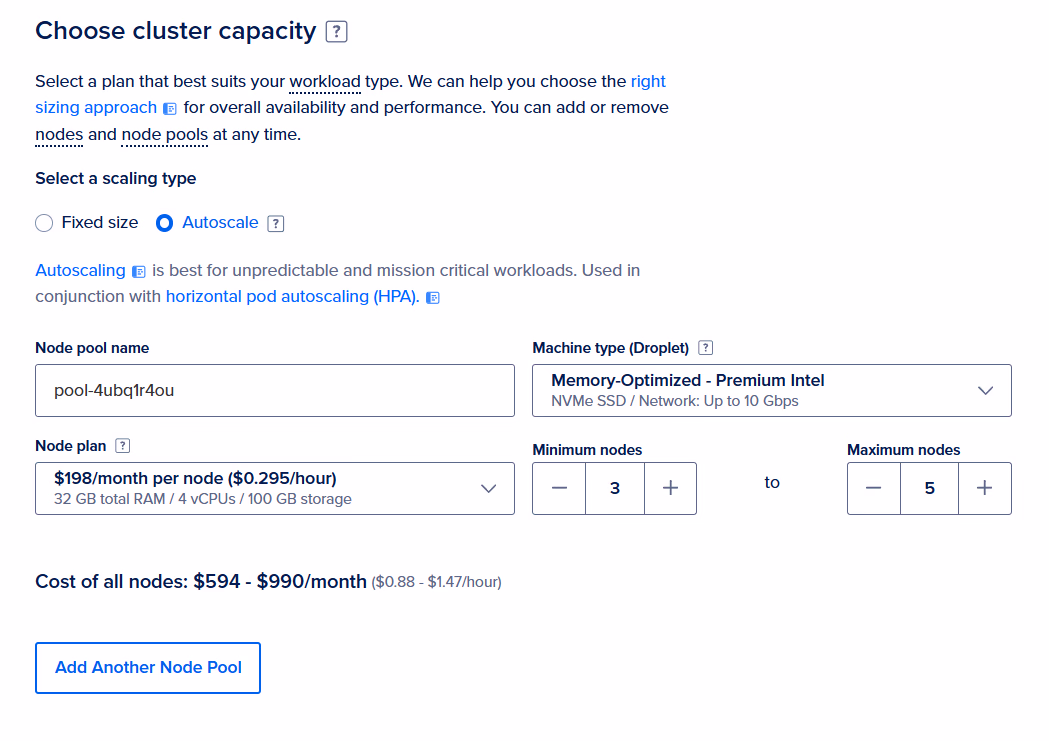This screenshot has width=1049, height=741.
Task: Increase minimum nodes with plus button
Action: tap(670, 488)
